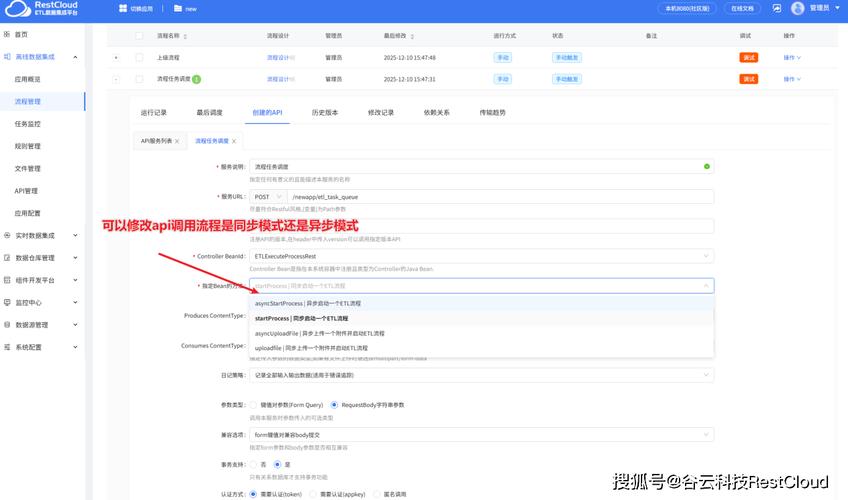This screenshot has width=848, height=500.
Task: Click the user avatar icon in header
Action: coord(797,8)
